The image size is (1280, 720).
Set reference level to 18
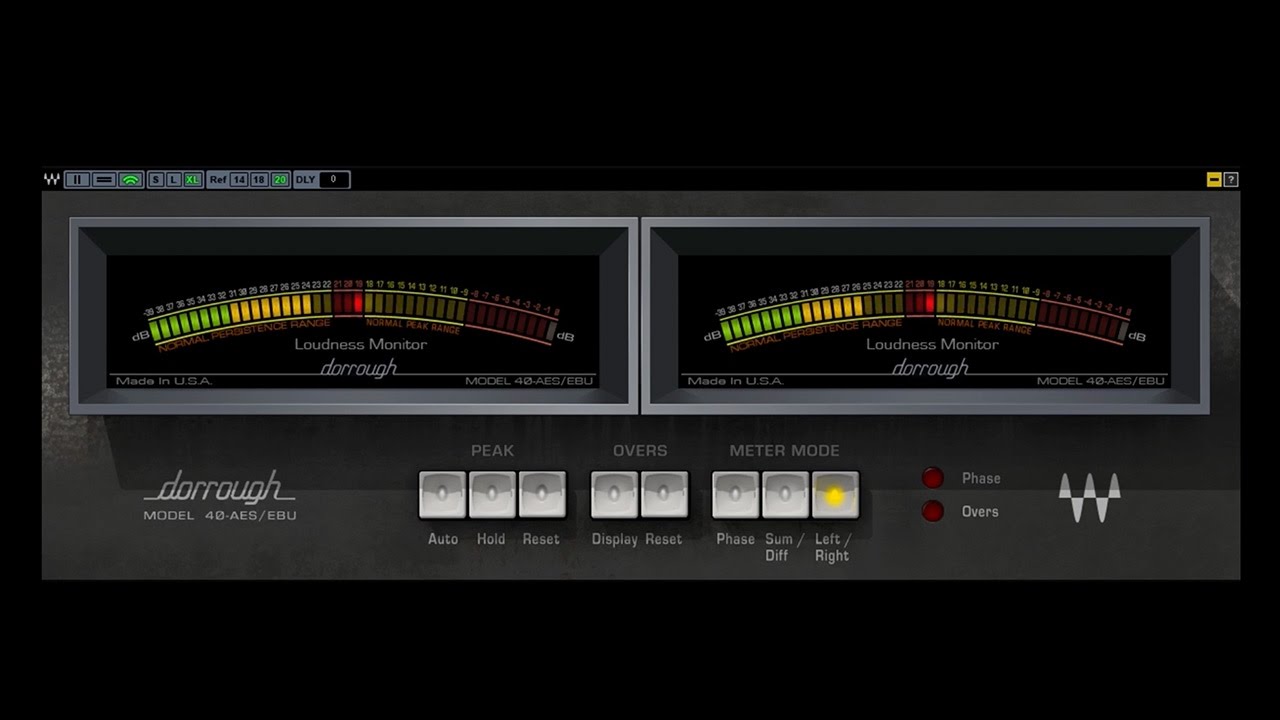259,180
